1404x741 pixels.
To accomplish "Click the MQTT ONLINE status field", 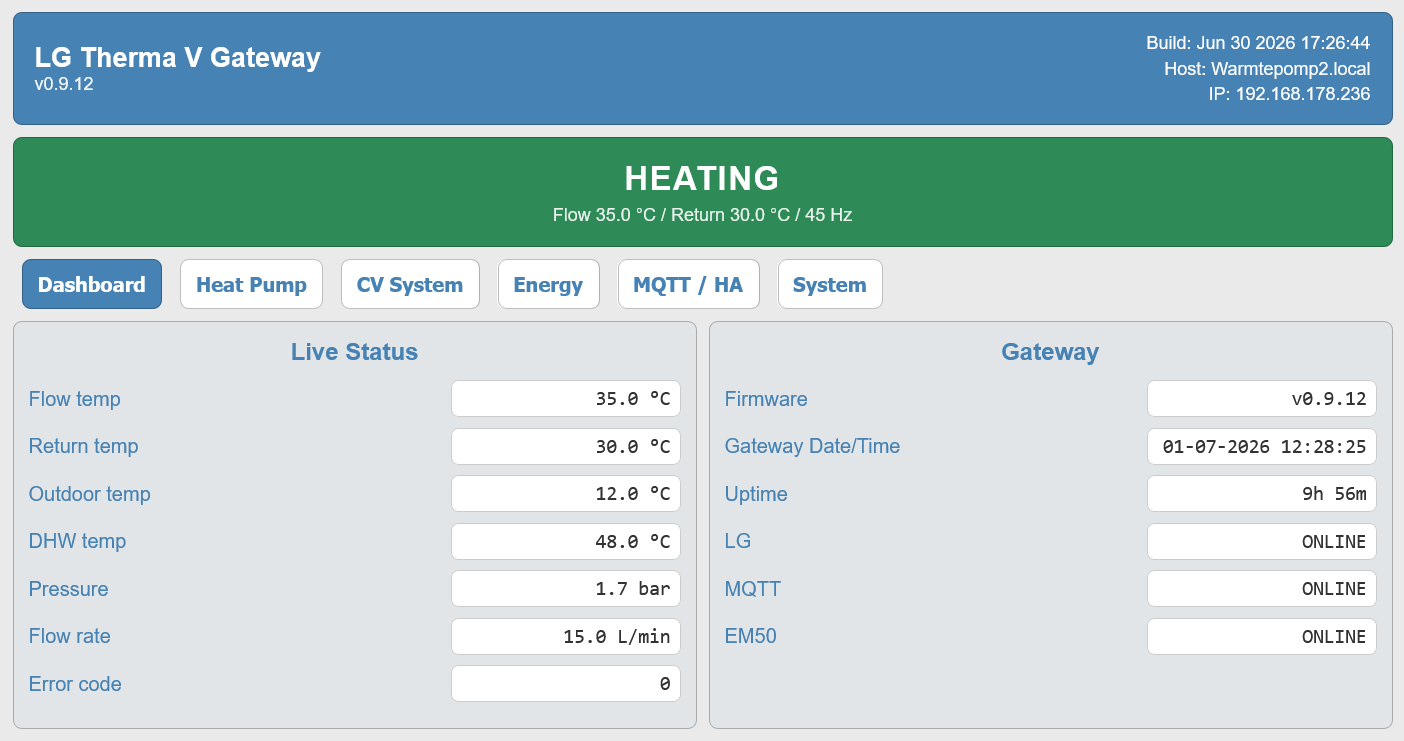I will point(1262,588).
